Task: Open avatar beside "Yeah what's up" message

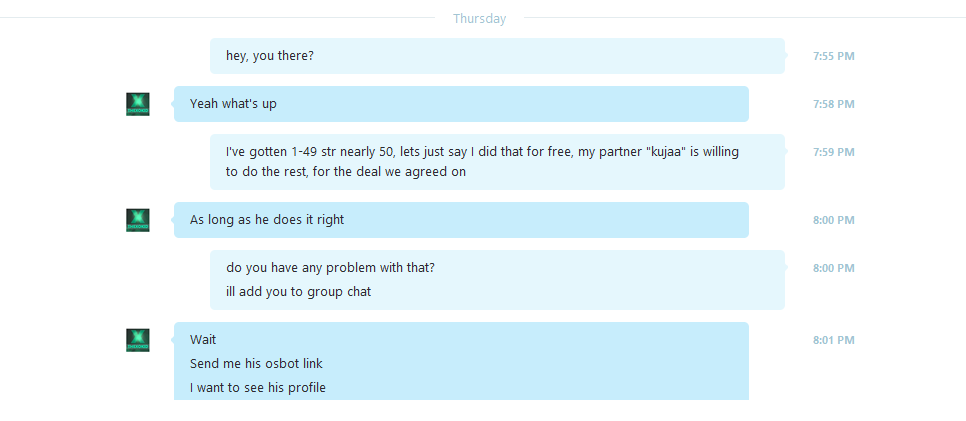Action: tap(137, 104)
